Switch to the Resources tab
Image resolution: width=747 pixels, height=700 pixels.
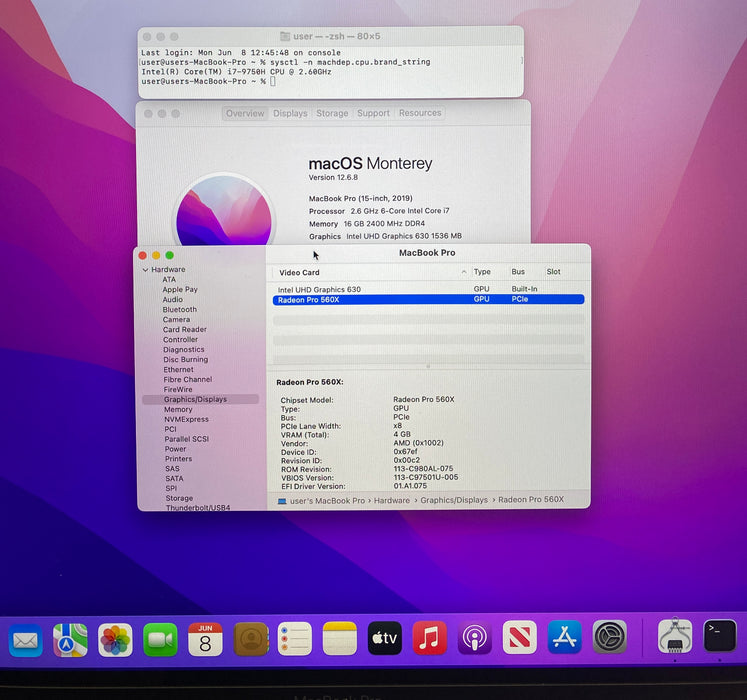420,113
